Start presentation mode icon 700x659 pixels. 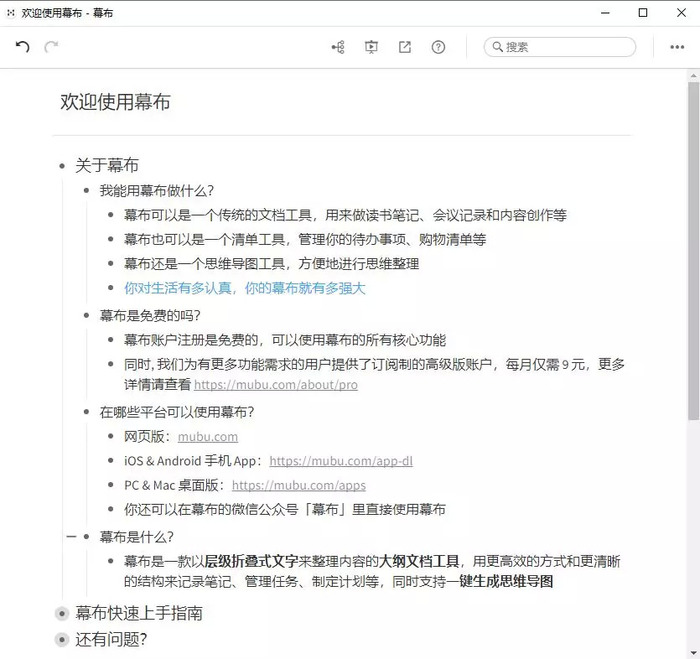click(x=371, y=47)
